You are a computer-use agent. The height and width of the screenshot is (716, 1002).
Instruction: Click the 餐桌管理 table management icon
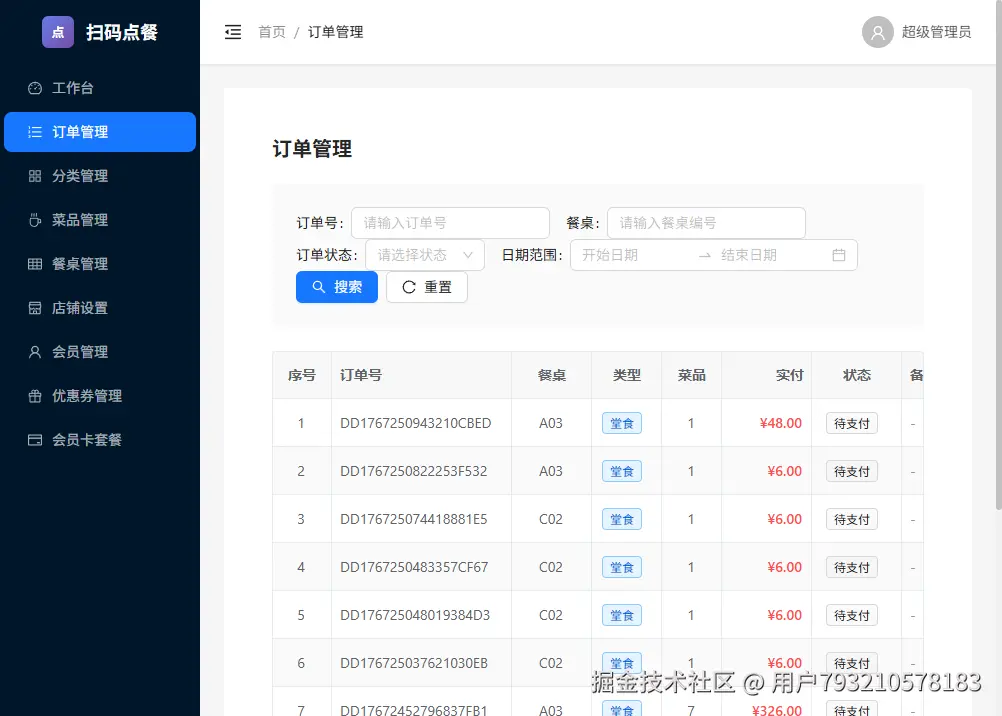tap(34, 264)
